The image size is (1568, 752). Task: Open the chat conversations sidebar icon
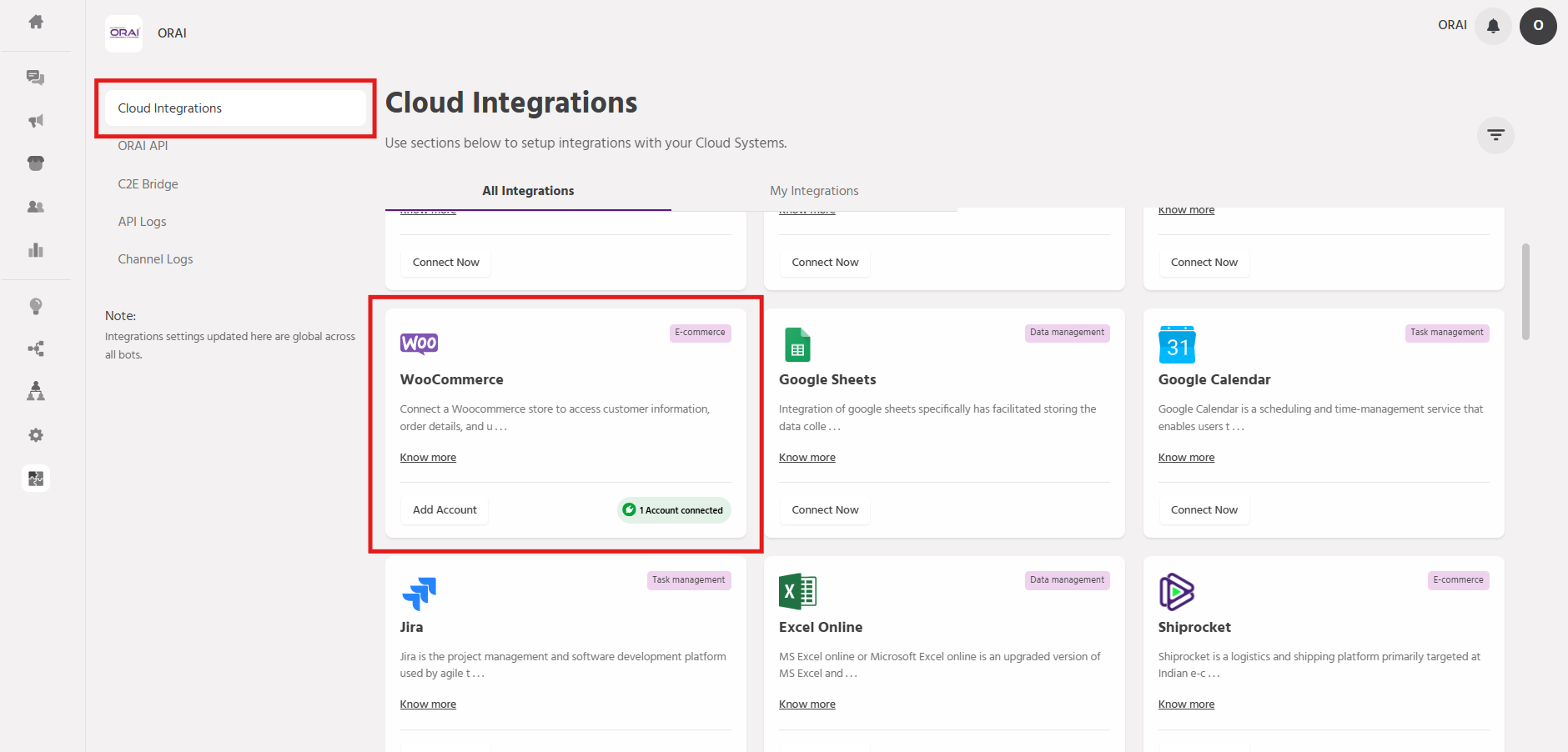tap(36, 78)
